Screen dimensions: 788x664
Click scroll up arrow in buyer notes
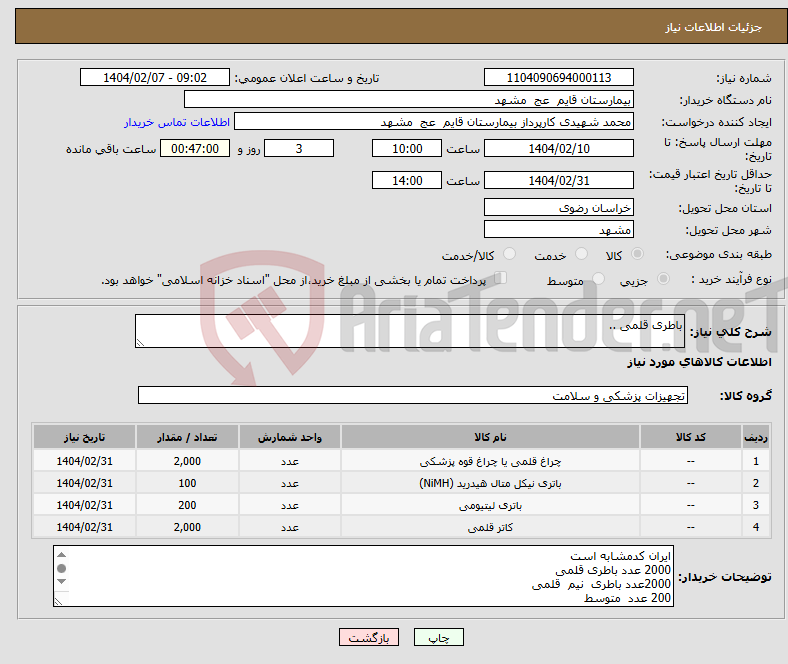(x=61, y=555)
